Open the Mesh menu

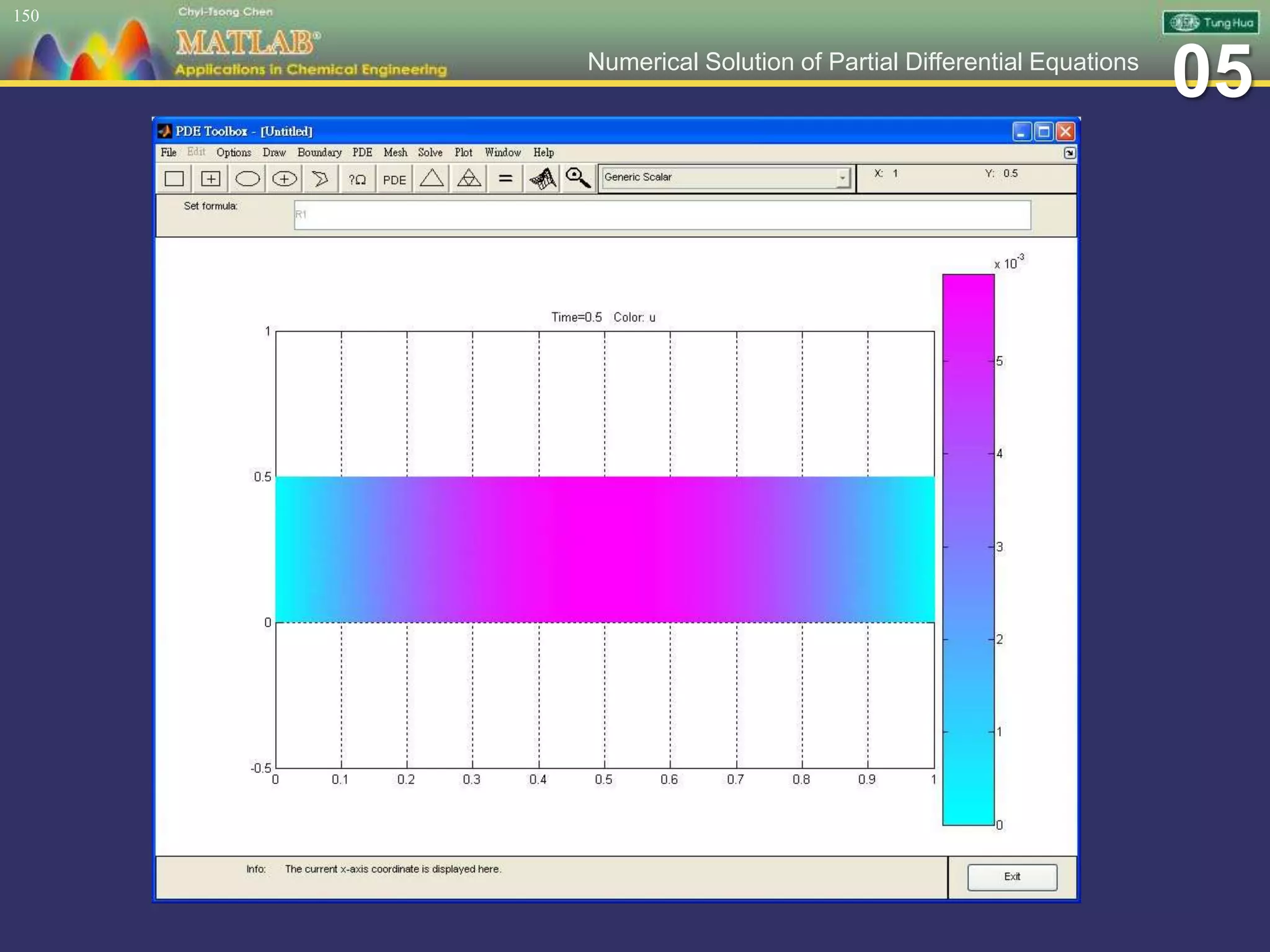(395, 152)
